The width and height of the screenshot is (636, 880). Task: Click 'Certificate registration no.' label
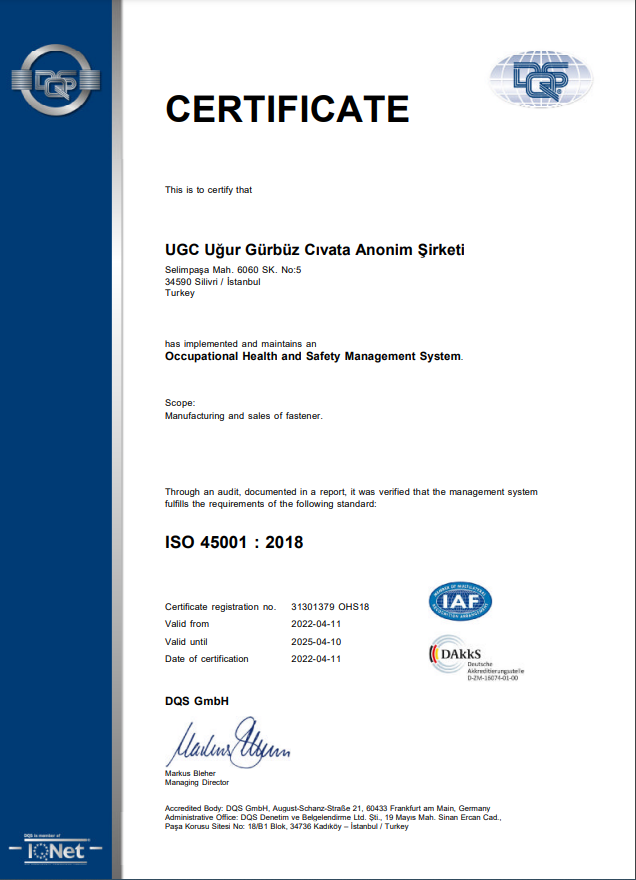point(221,607)
